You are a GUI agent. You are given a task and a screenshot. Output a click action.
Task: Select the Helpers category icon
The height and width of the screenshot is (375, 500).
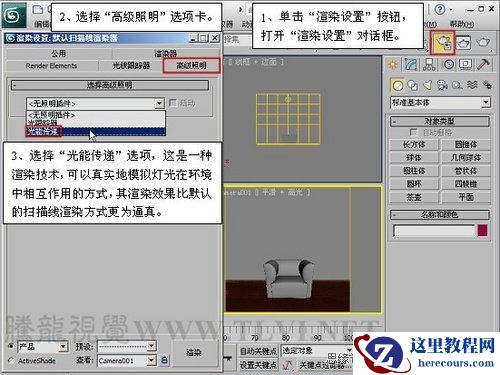point(457,86)
